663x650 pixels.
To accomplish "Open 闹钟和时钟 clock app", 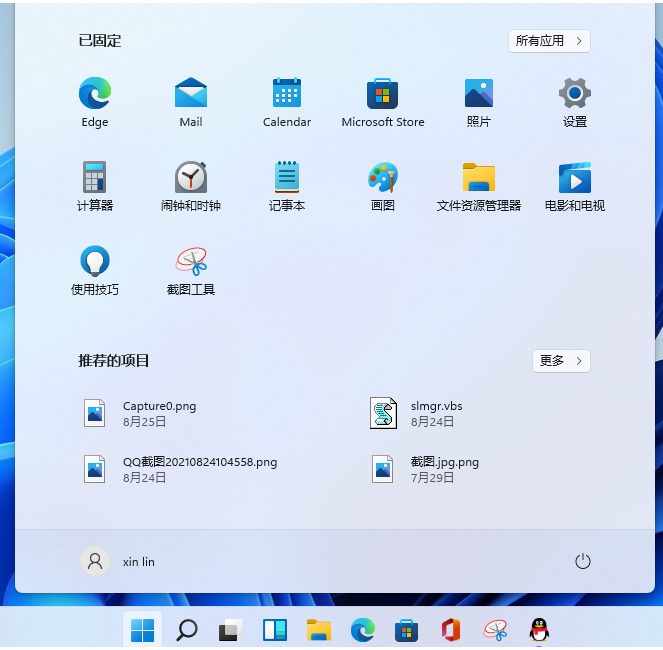I will [191, 186].
